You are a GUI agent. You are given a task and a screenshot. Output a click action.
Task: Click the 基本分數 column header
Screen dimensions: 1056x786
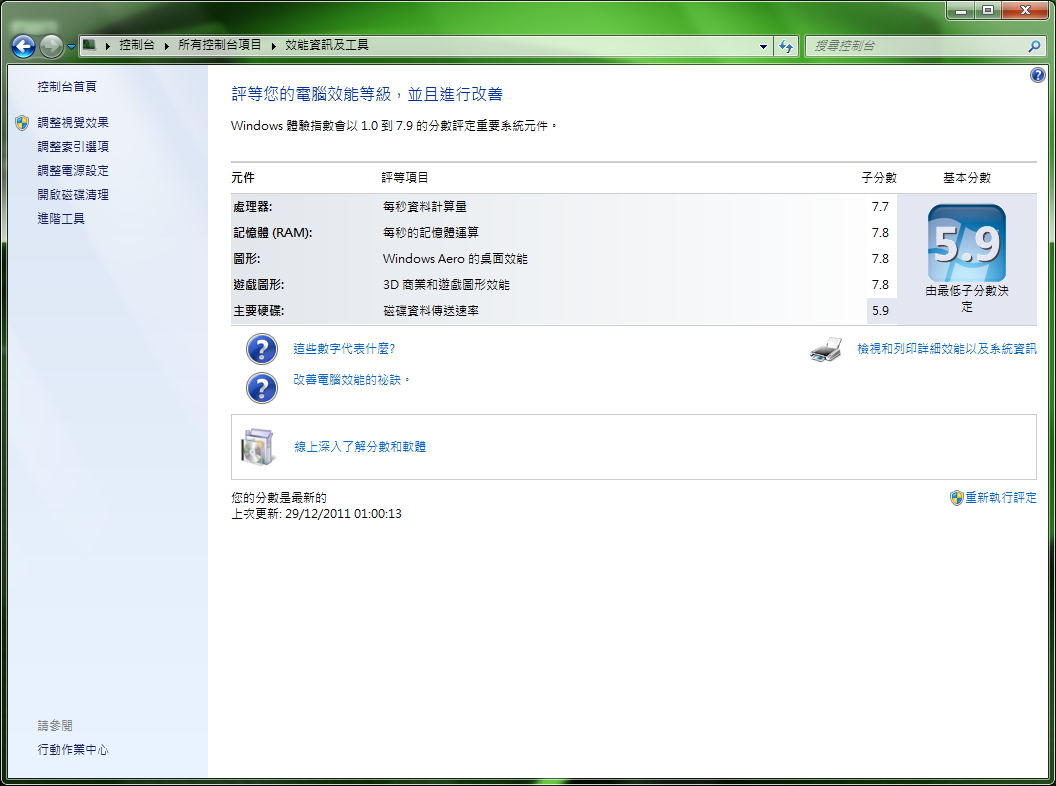(x=966, y=178)
